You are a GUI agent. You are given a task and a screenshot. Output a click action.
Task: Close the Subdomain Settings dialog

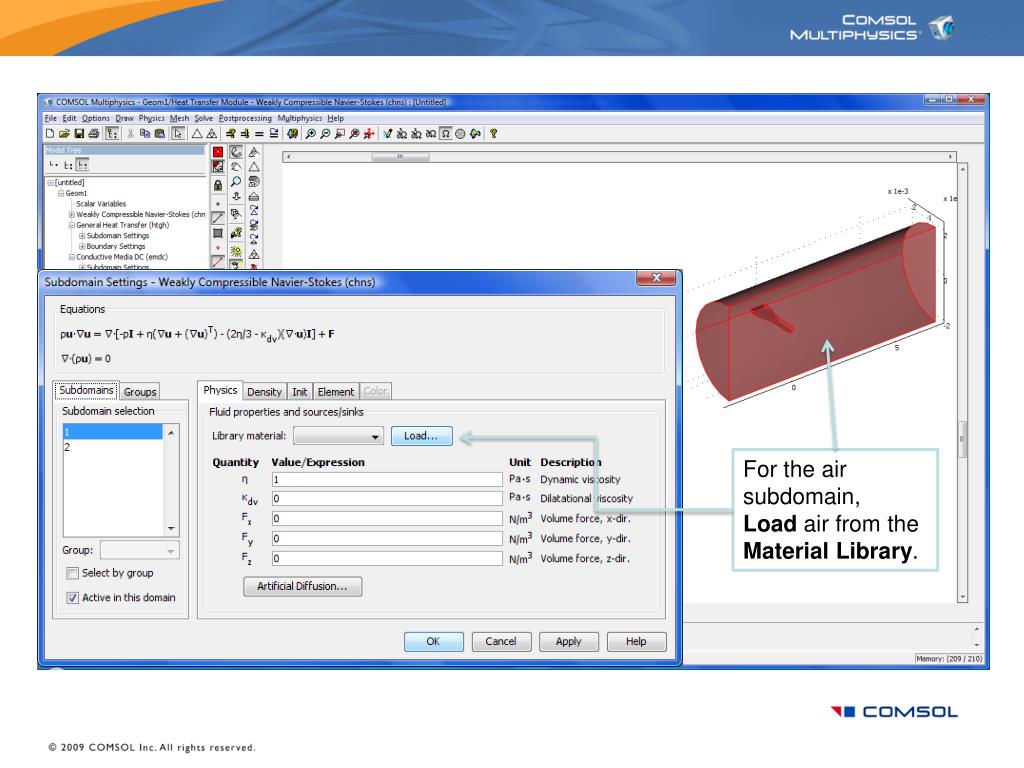coord(656,278)
